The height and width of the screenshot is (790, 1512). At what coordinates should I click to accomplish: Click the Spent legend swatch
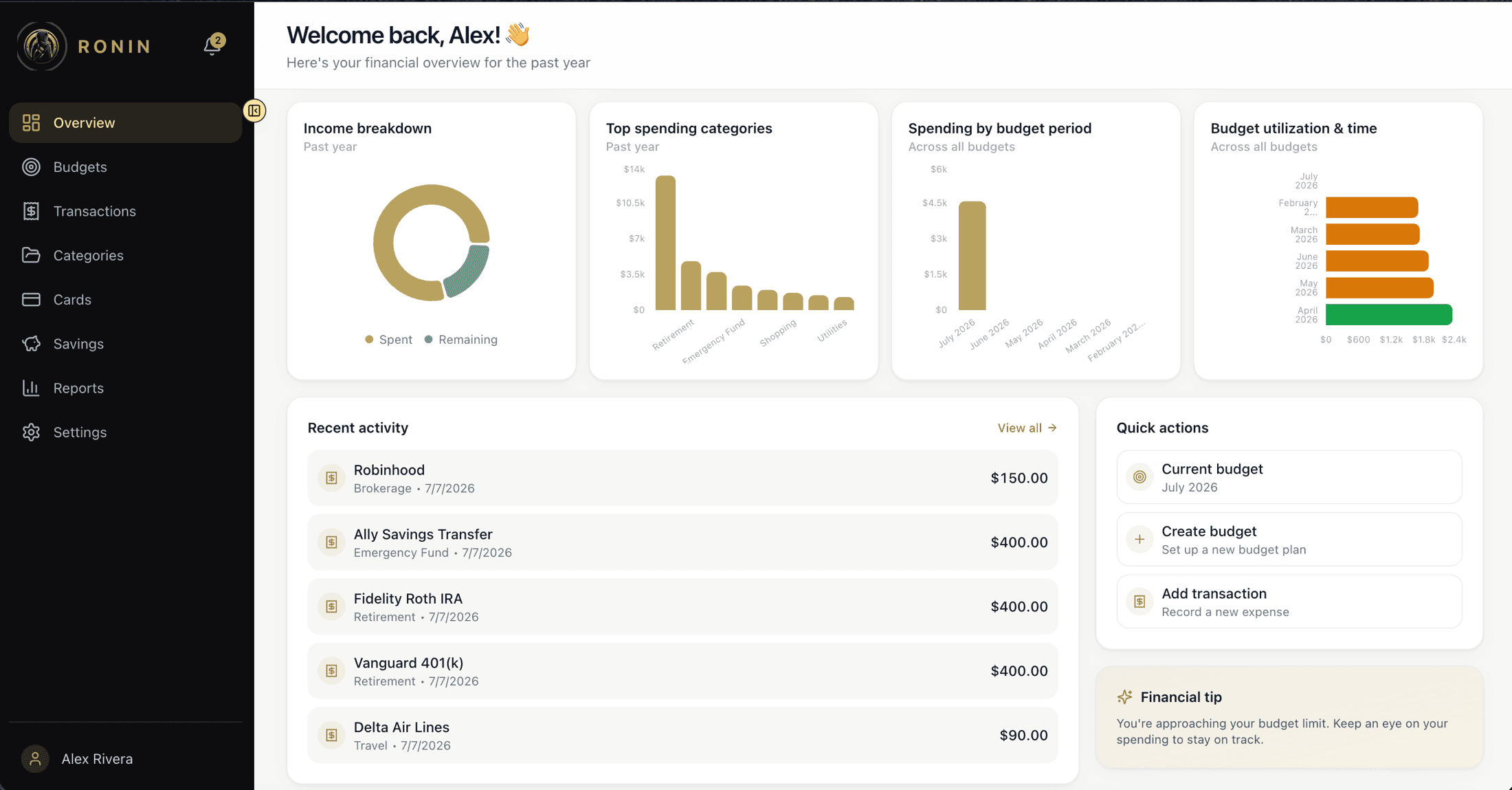pyautogui.click(x=369, y=340)
